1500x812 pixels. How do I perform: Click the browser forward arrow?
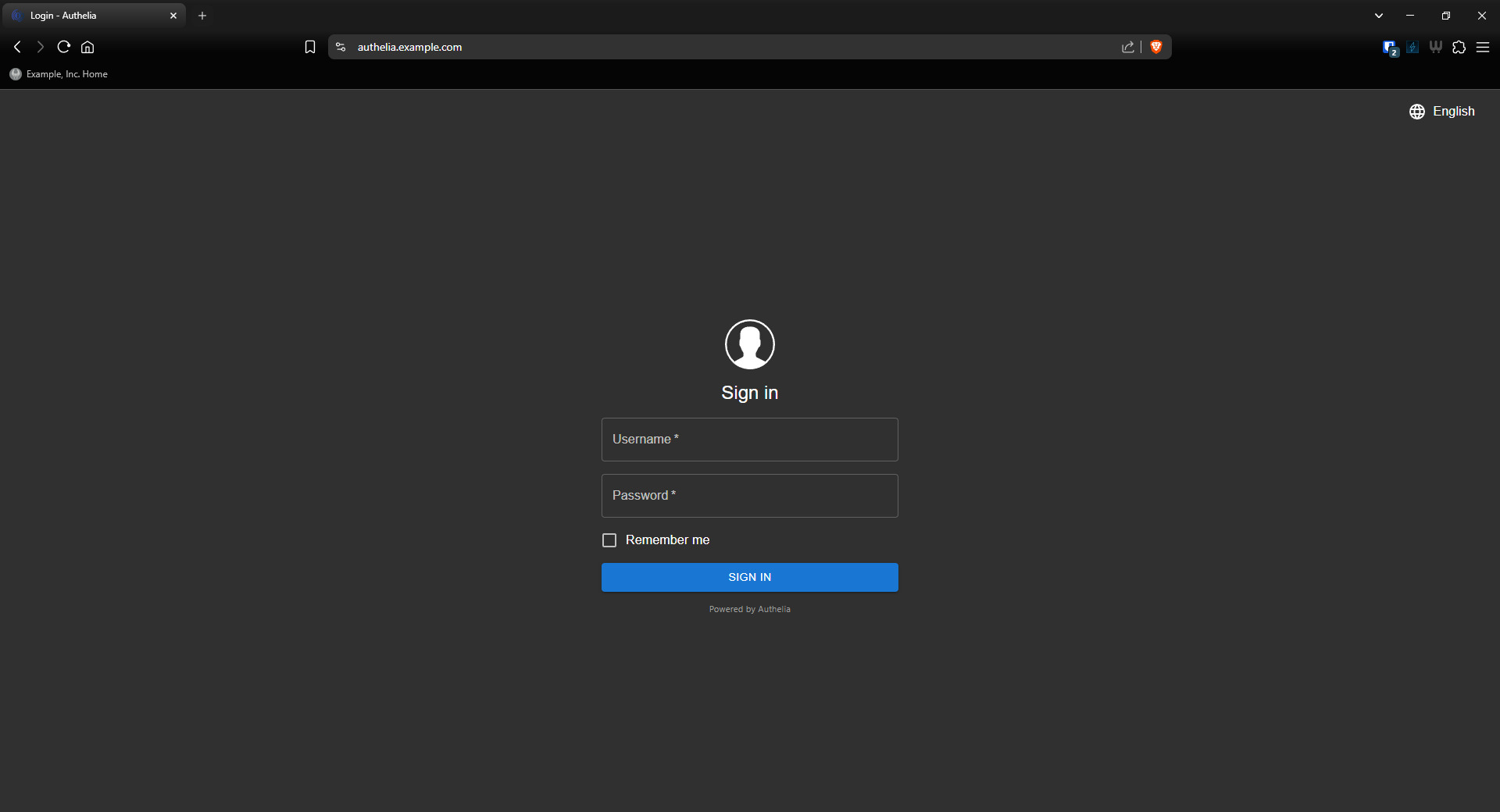coord(41,47)
